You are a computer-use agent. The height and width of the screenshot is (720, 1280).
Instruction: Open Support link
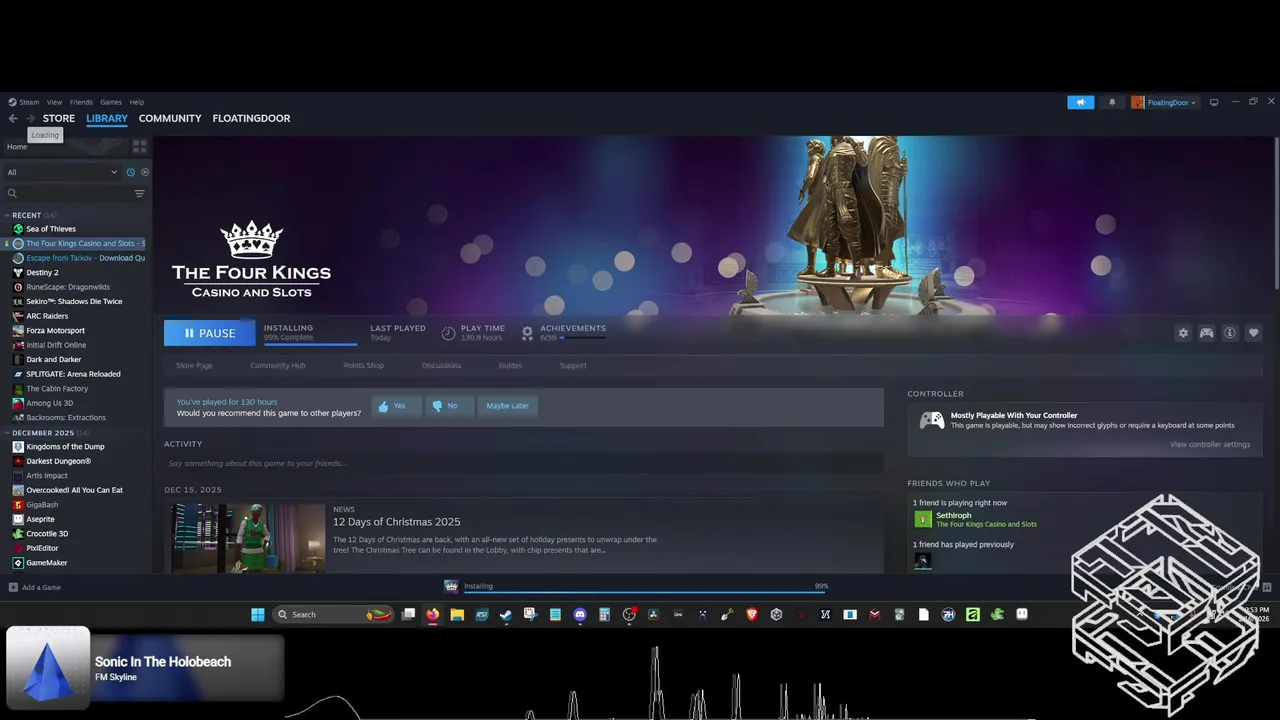(573, 365)
